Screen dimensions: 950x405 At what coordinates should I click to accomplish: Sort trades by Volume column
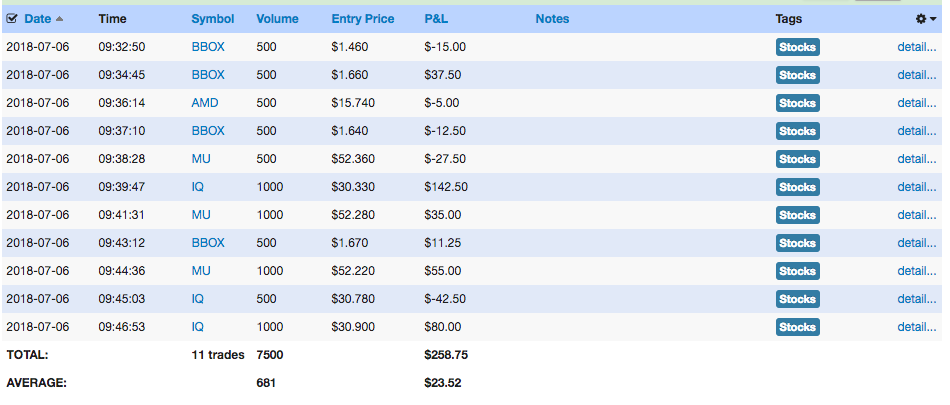277,19
